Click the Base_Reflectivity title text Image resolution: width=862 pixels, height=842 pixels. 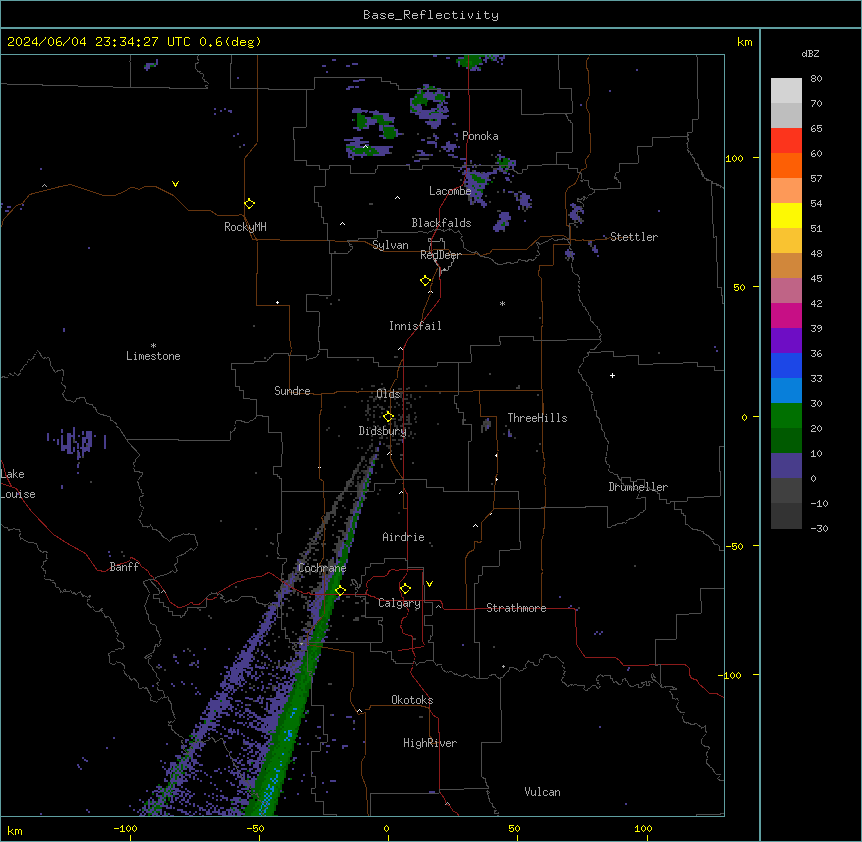pos(431,15)
